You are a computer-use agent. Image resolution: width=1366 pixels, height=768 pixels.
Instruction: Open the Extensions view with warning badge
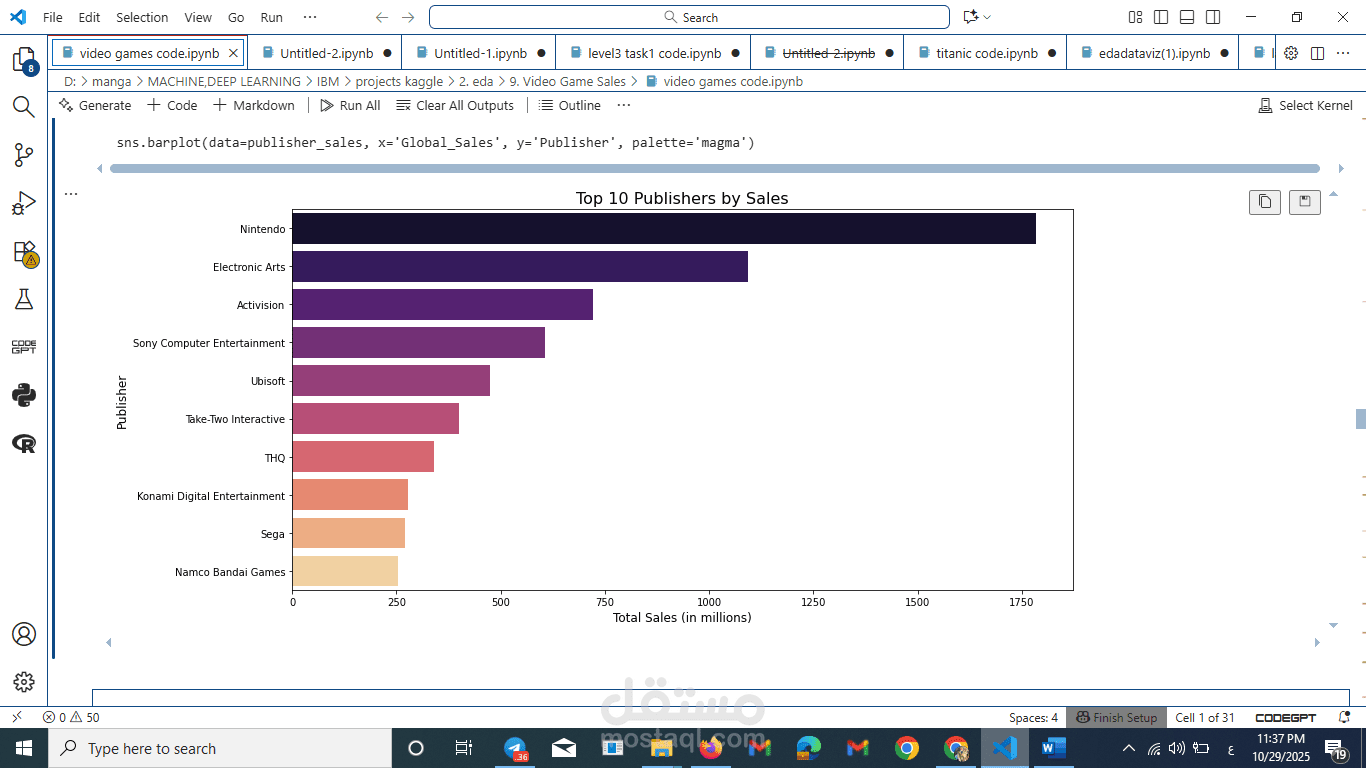coord(24,253)
